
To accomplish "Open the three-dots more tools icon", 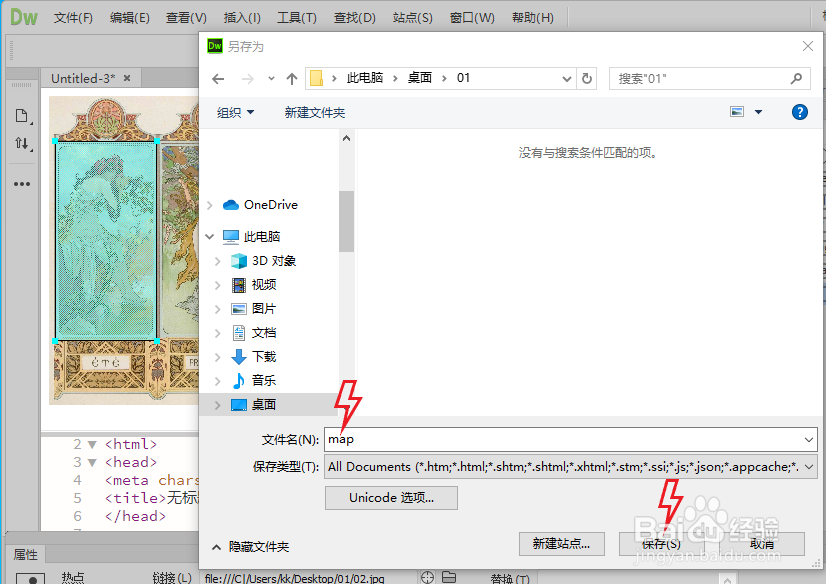I will coord(22,184).
